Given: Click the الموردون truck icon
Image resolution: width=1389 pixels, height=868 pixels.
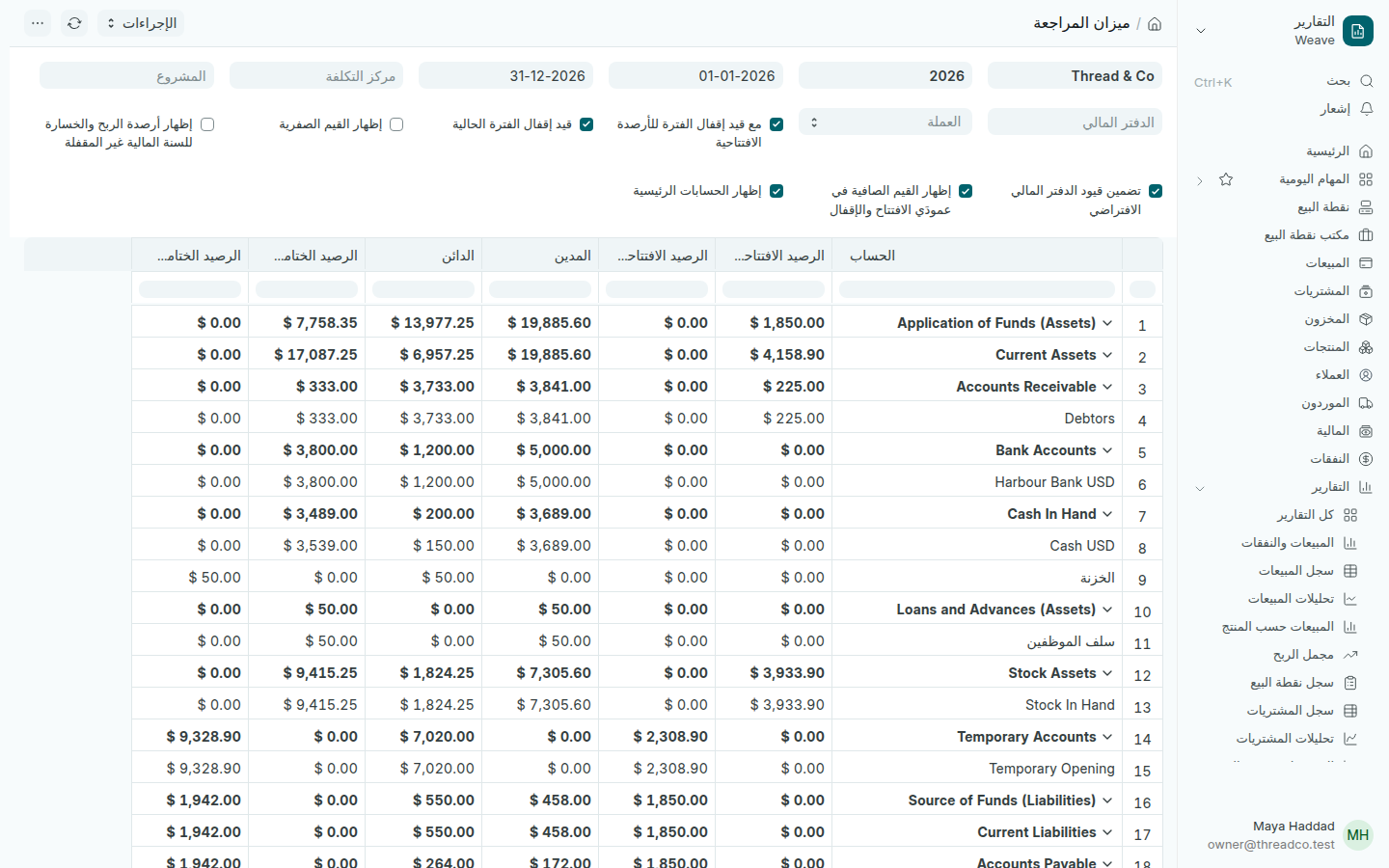Looking at the screenshot, I should (x=1366, y=403).
